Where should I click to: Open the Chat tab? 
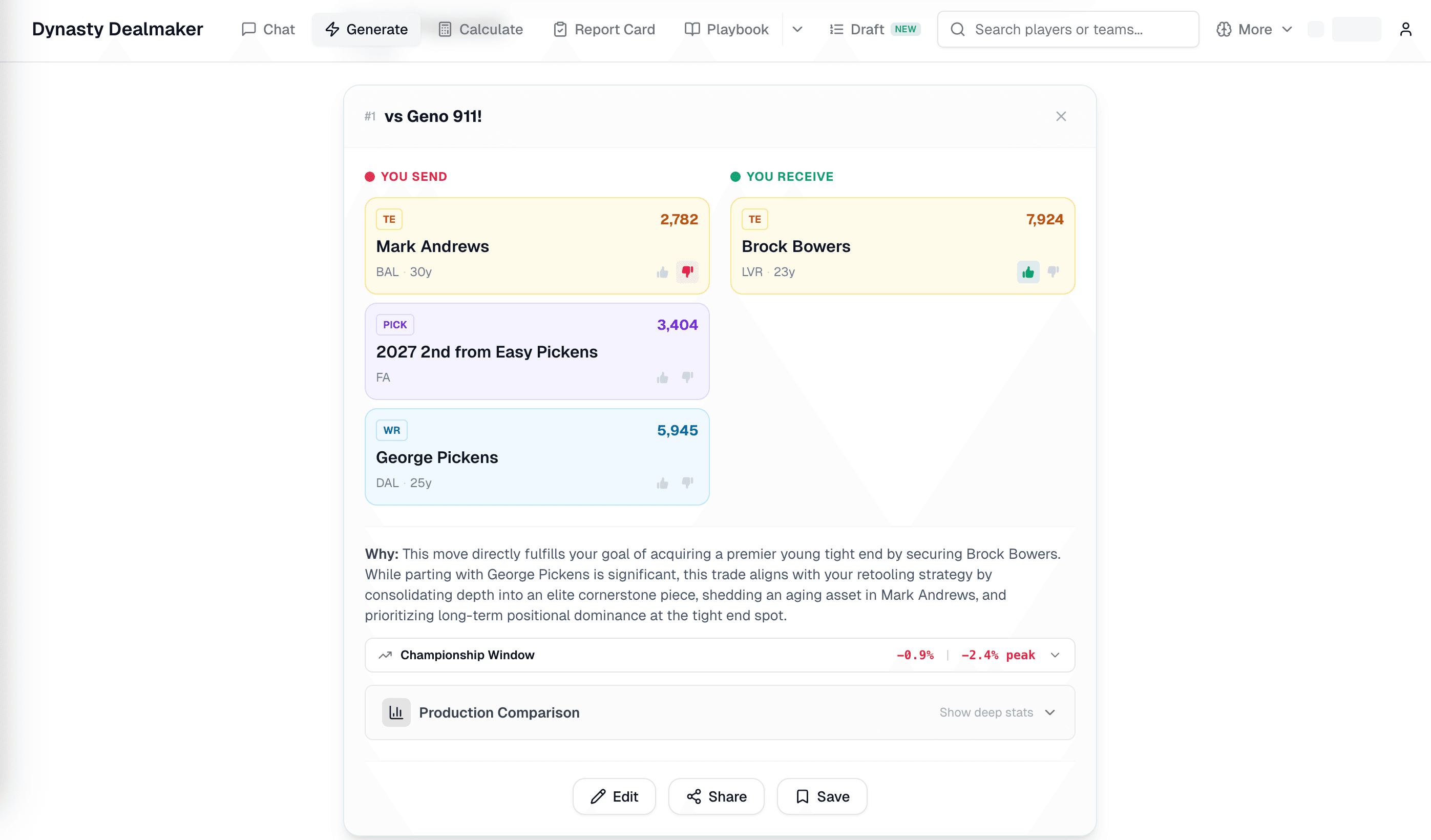(267, 29)
